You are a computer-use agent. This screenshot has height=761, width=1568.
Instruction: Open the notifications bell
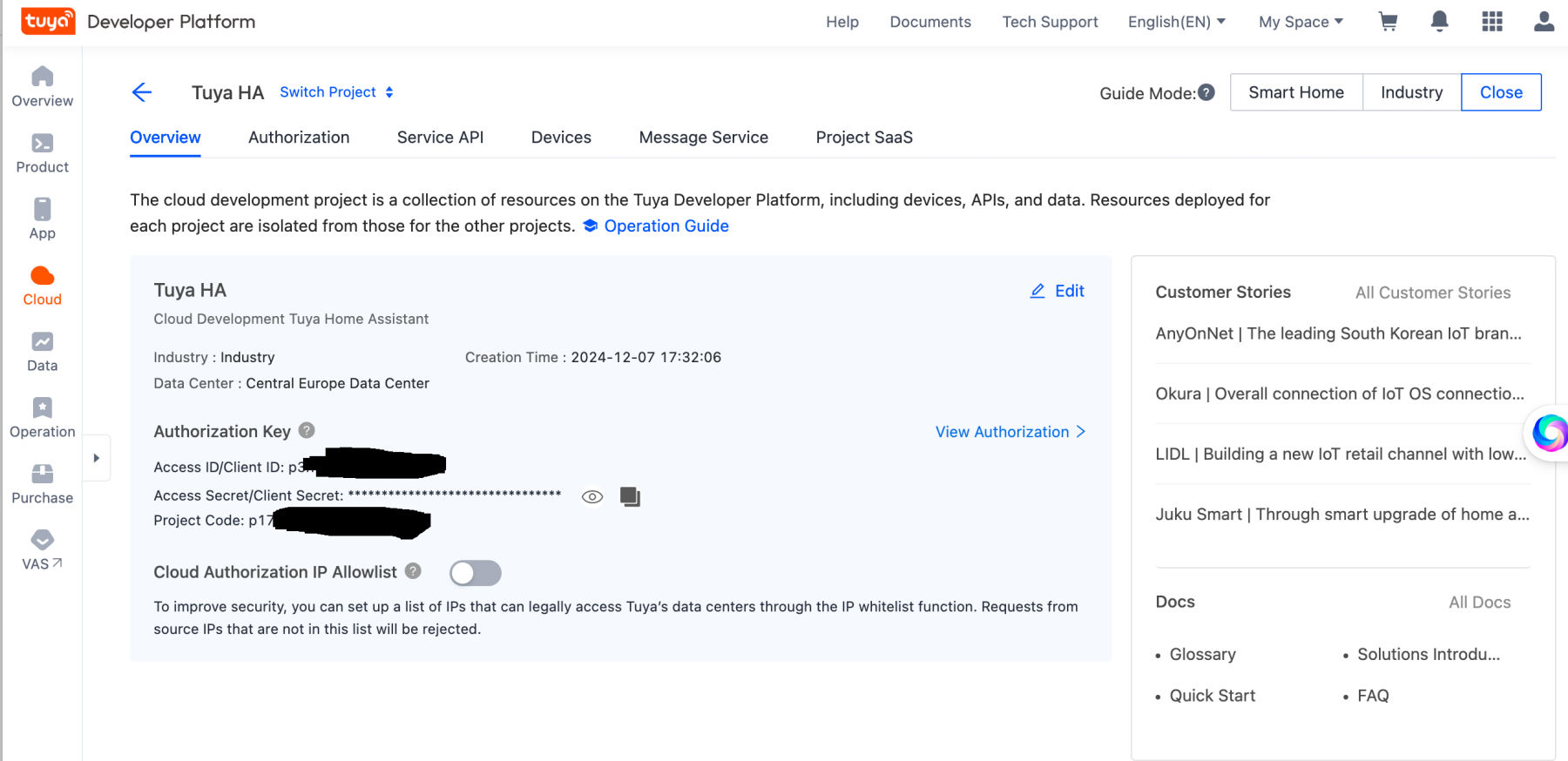click(x=1440, y=22)
